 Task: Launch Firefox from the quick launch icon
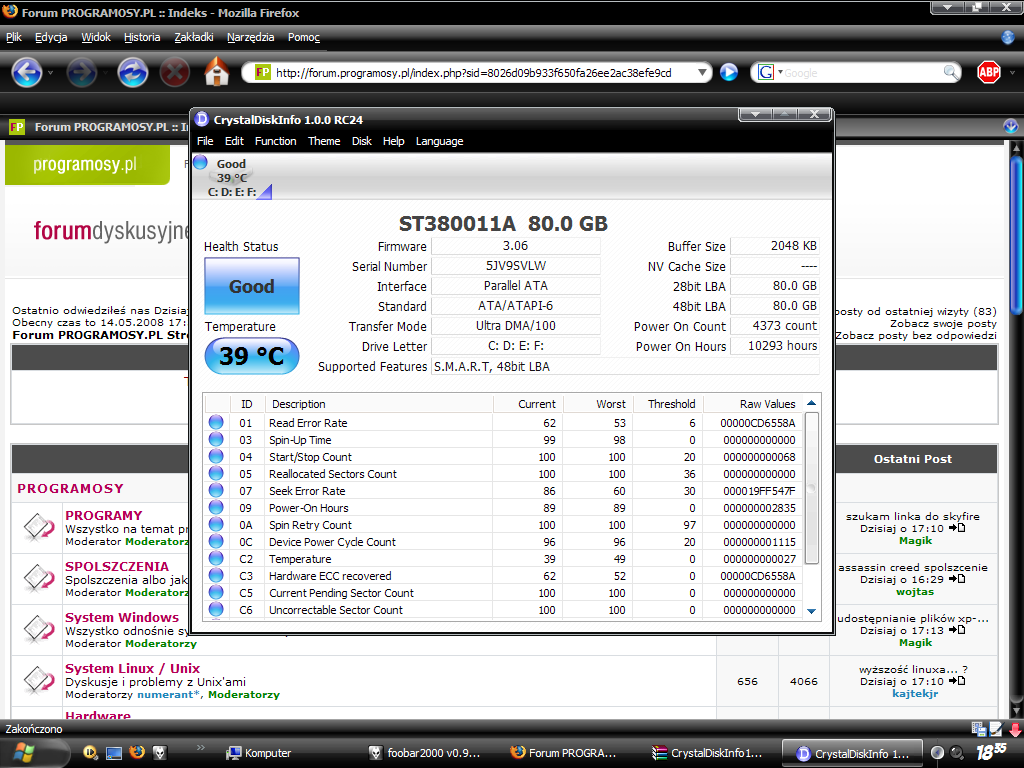[136, 752]
